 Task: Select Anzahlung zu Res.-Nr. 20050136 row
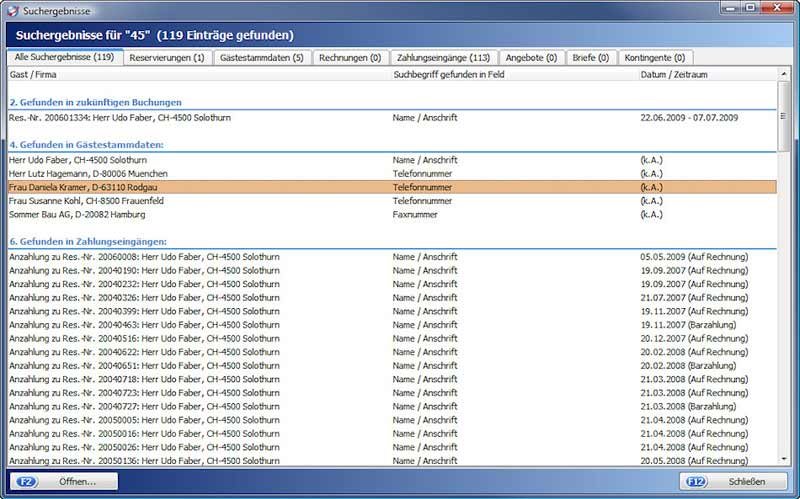tap(392, 460)
